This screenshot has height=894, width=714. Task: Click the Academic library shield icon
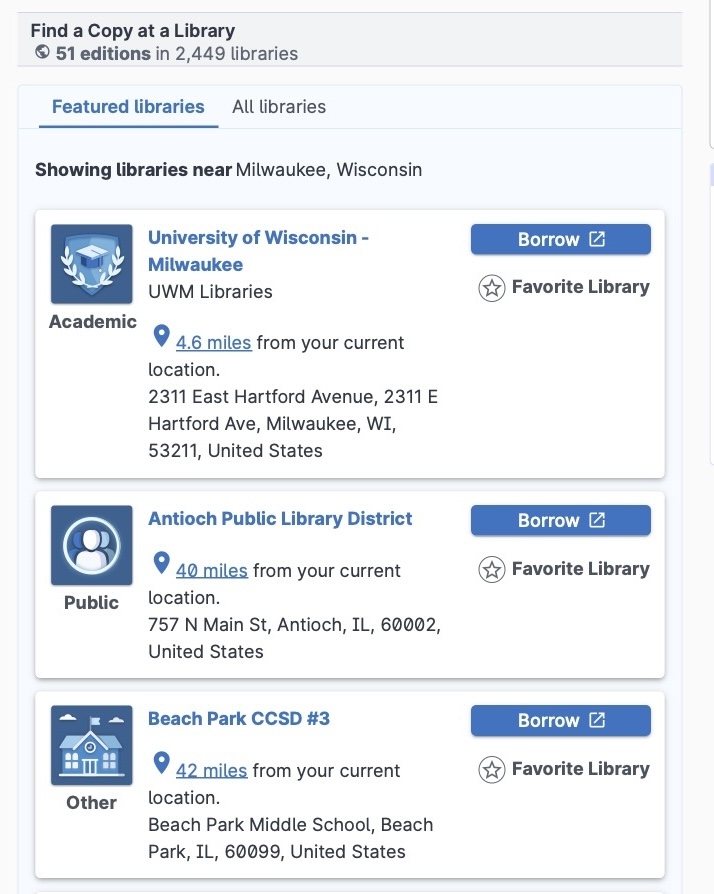click(91, 264)
